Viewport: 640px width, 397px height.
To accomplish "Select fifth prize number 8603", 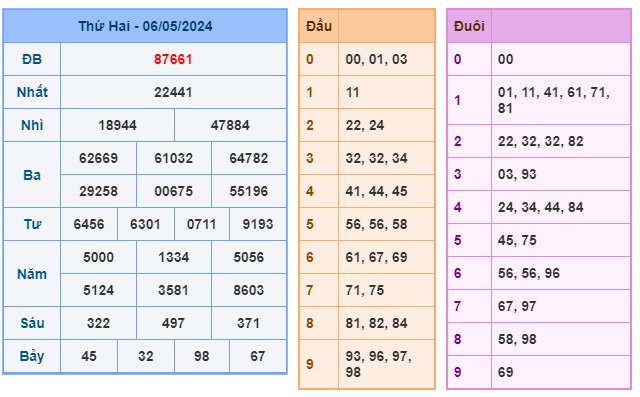I will point(249,291).
